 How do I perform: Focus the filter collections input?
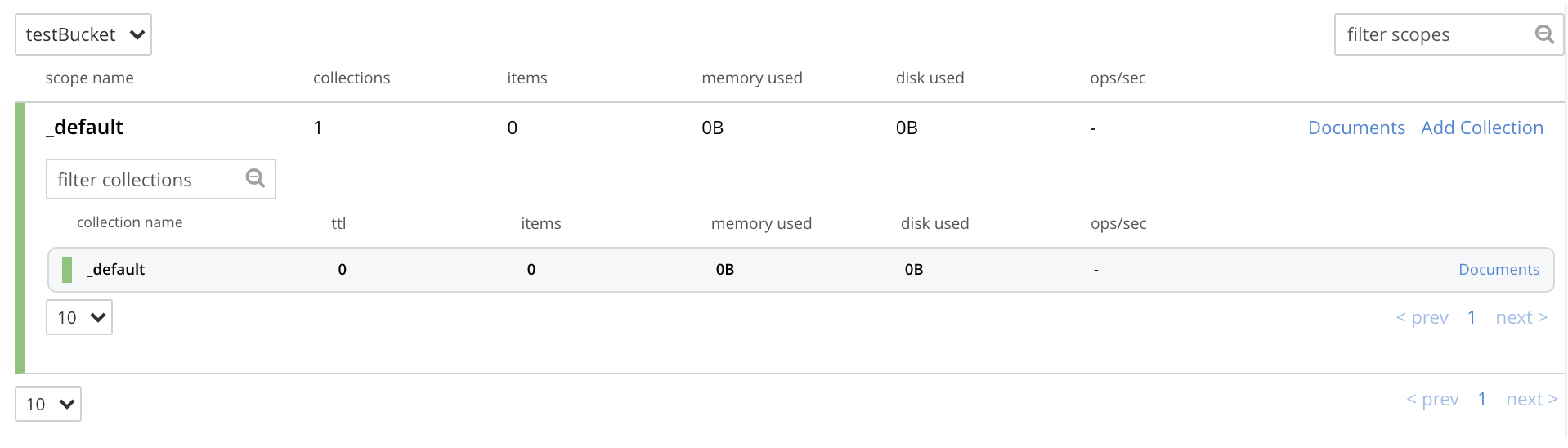pos(147,179)
